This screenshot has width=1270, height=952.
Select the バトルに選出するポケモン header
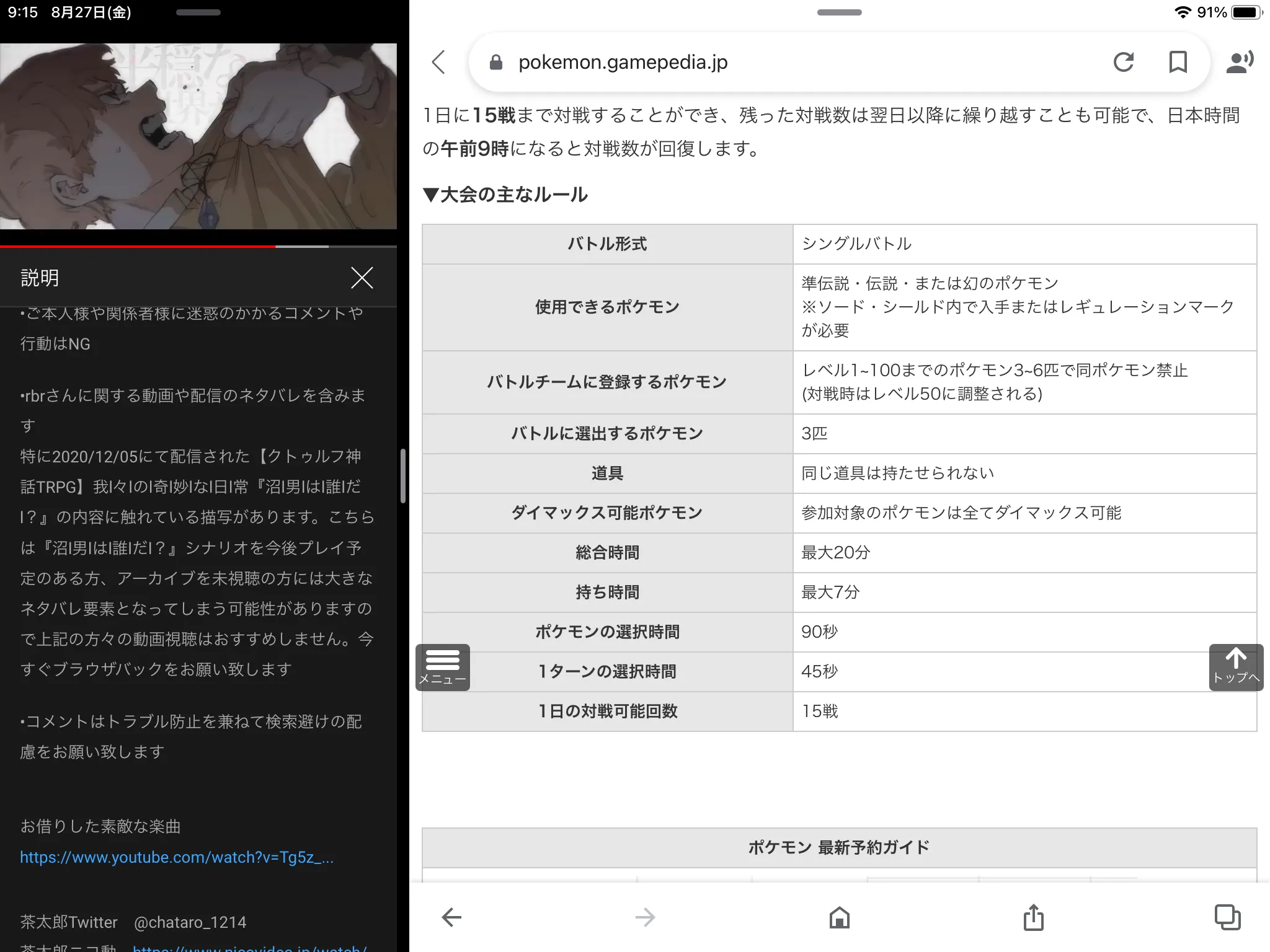608,434
